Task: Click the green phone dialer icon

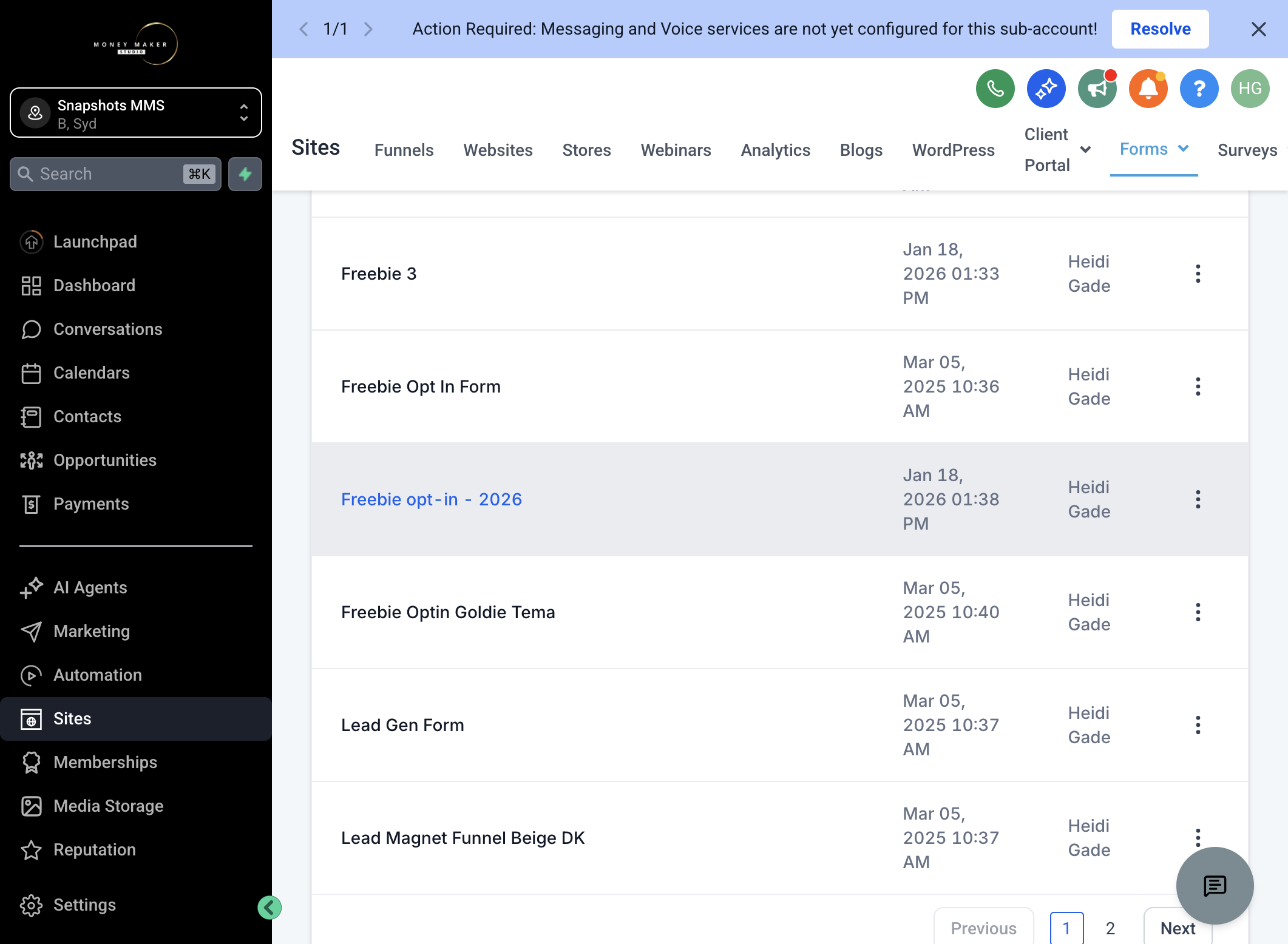Action: coord(995,89)
